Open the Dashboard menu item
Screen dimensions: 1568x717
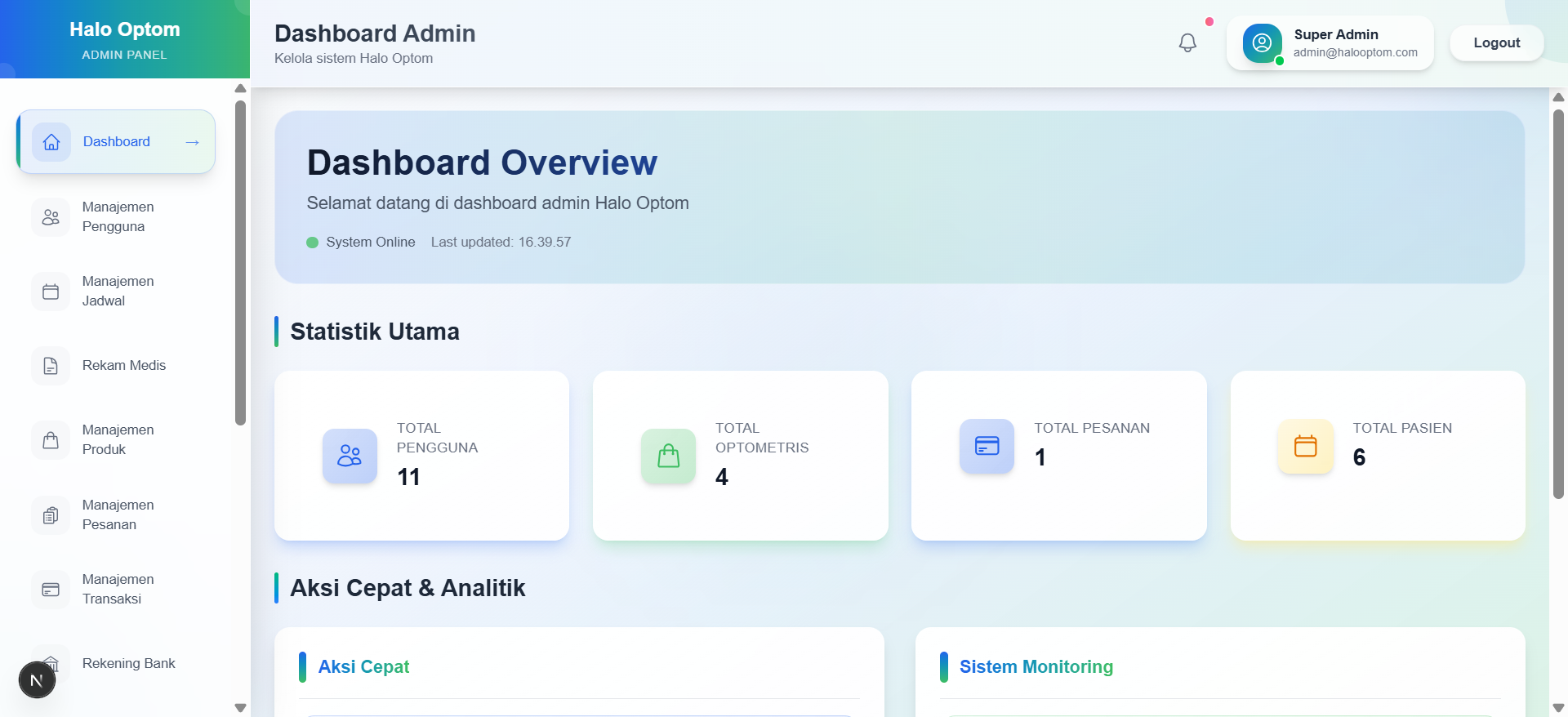point(116,142)
